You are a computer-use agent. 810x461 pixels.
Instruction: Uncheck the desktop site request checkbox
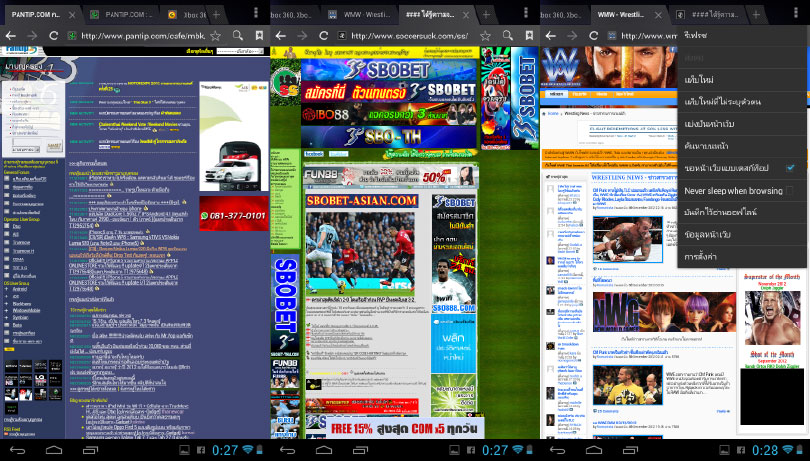(790, 167)
